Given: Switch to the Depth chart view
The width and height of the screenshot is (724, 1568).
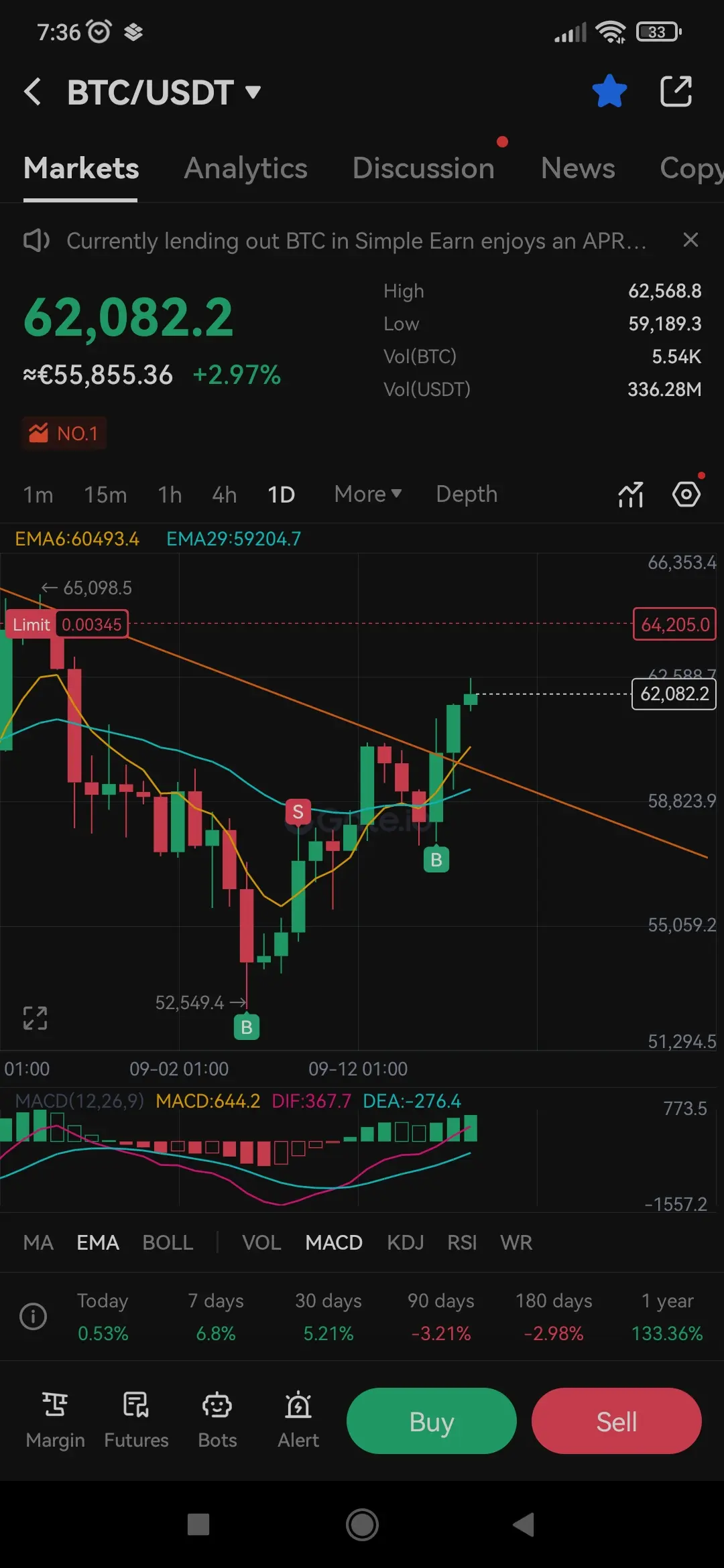Looking at the screenshot, I should 467,494.
